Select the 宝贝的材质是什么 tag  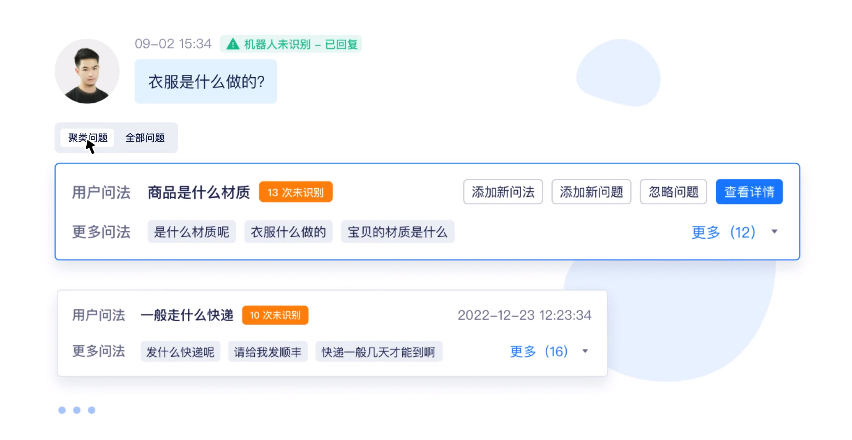pos(398,232)
